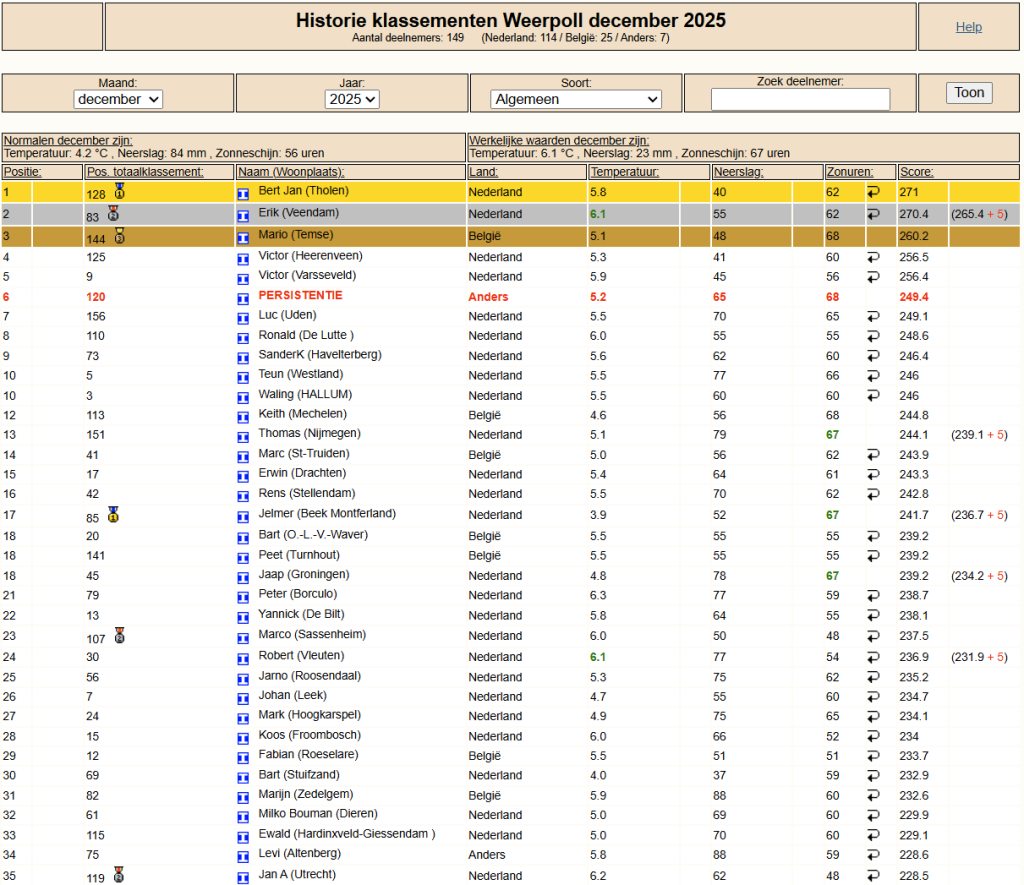Sort by Pos. totaalklassement header
The image size is (1024, 885).
[145, 172]
